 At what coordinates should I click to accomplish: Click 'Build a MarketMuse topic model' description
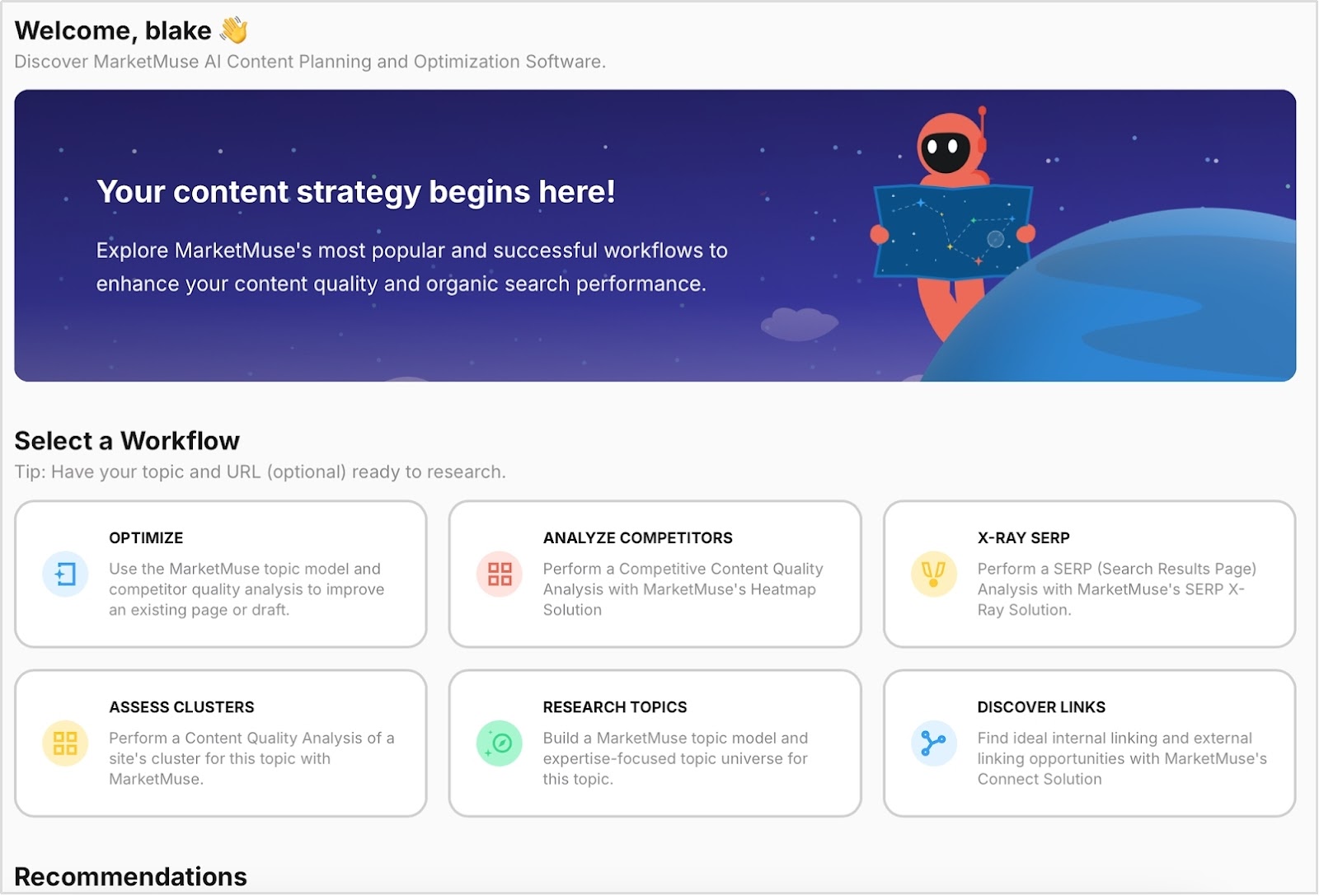[675, 758]
